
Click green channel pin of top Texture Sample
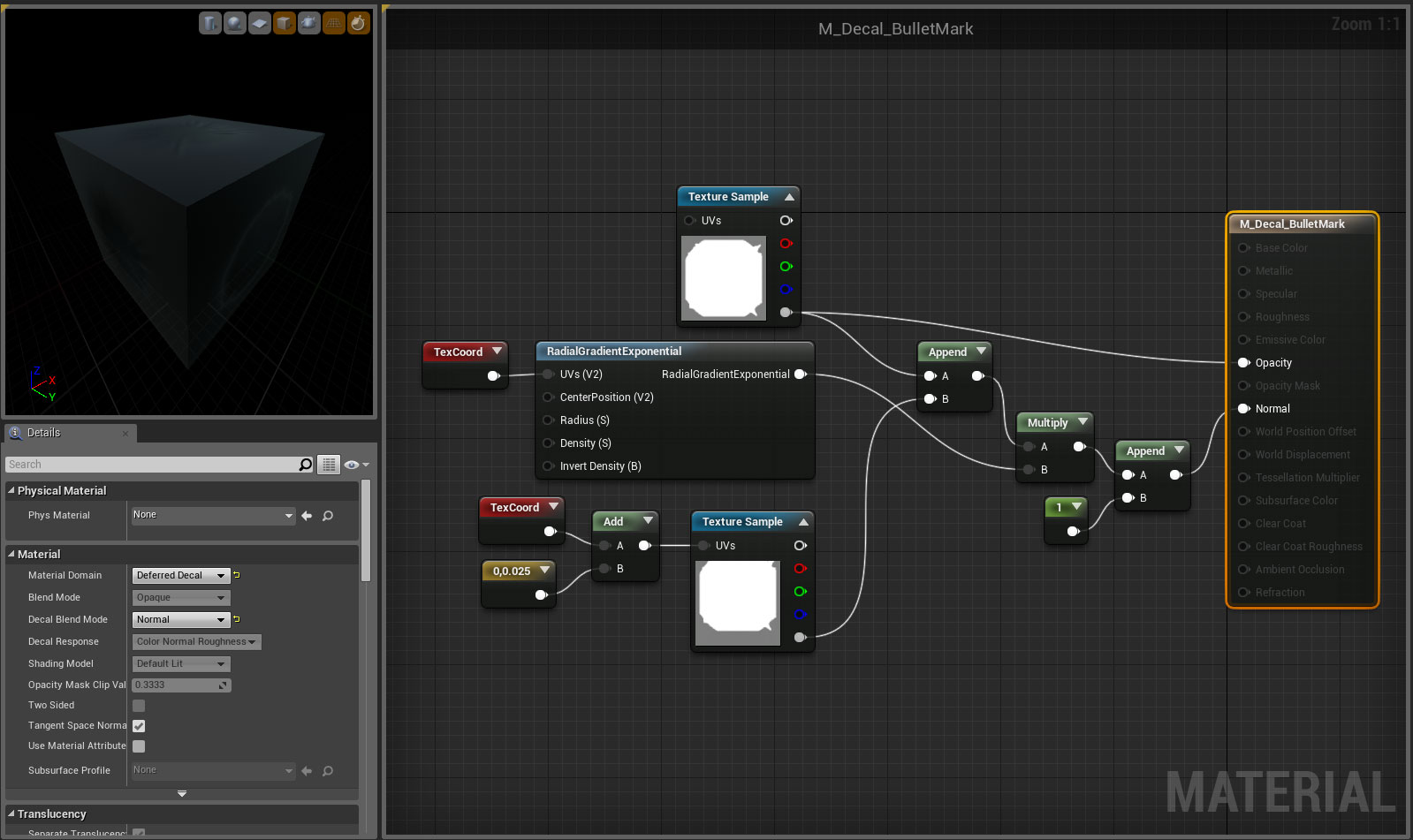coord(786,267)
